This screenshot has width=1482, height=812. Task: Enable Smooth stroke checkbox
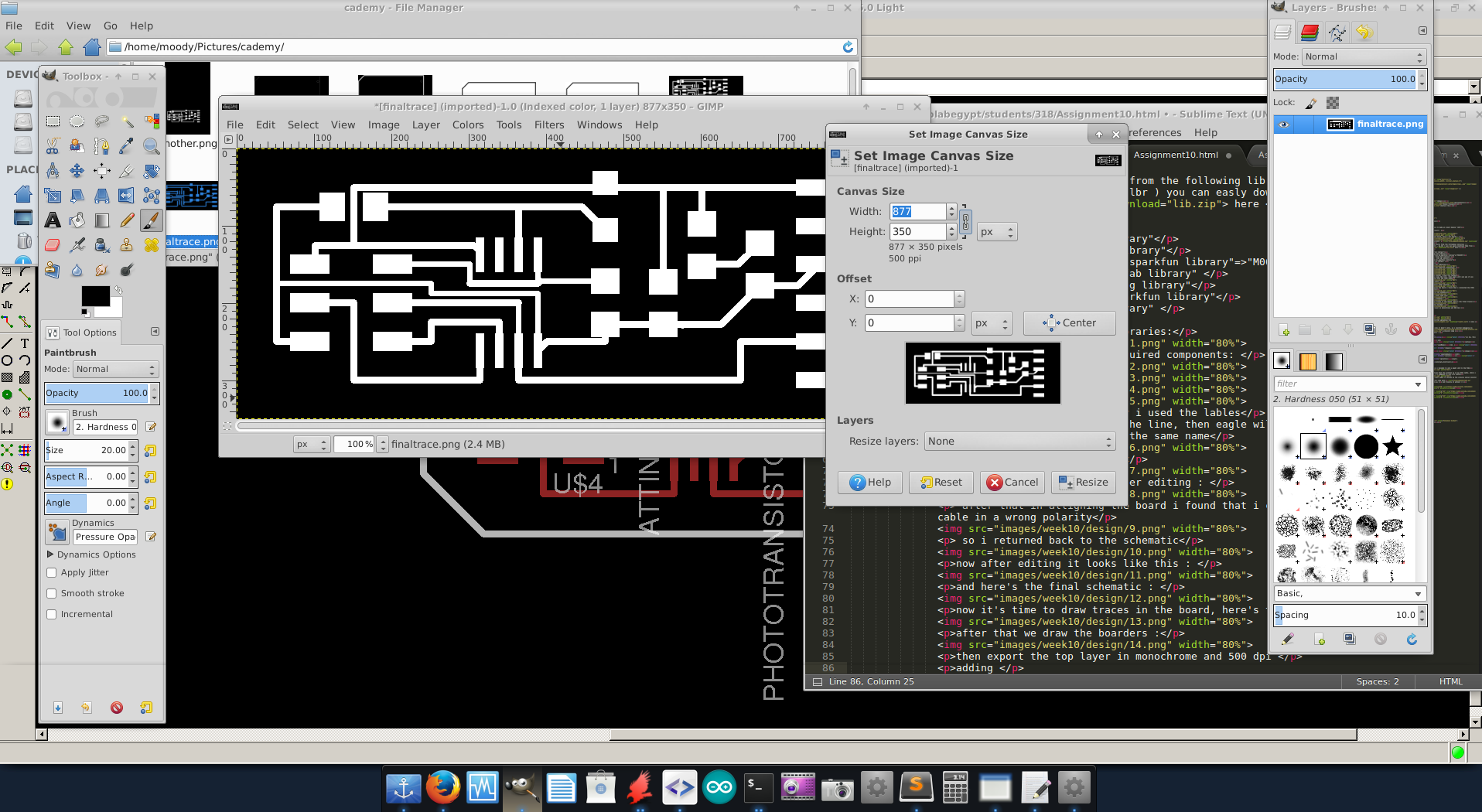coord(52,594)
